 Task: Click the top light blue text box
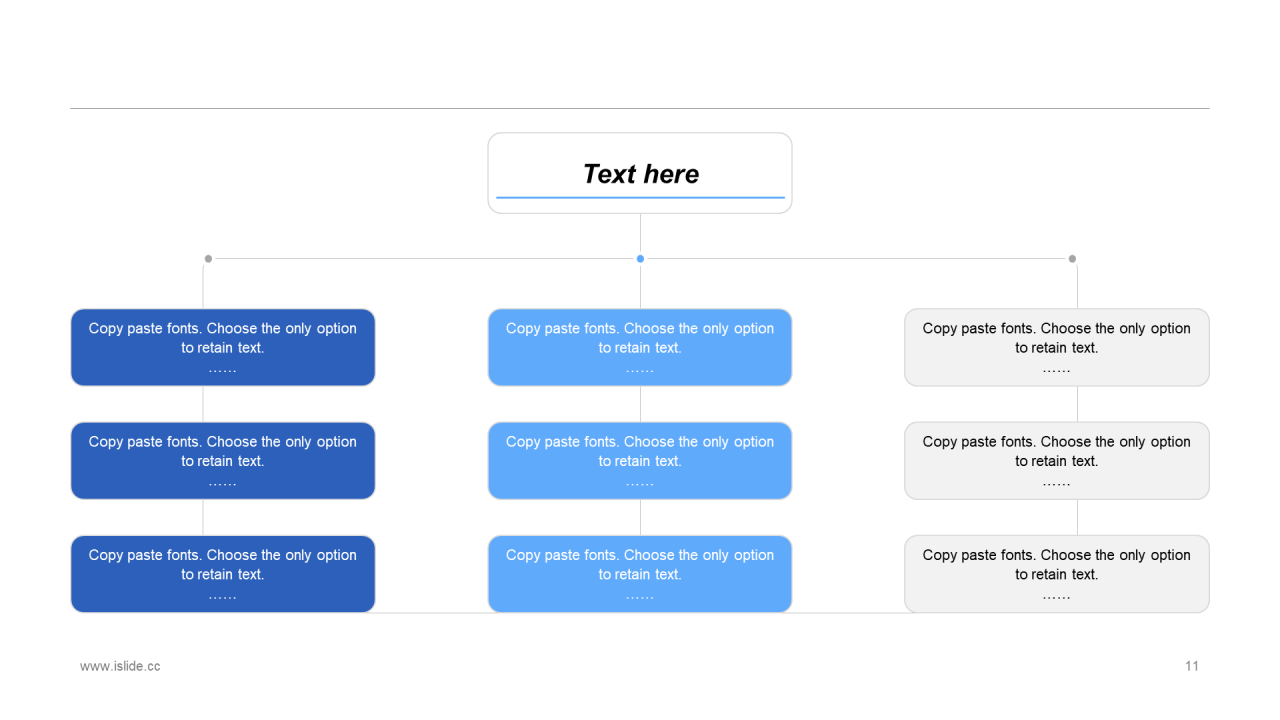click(x=640, y=347)
